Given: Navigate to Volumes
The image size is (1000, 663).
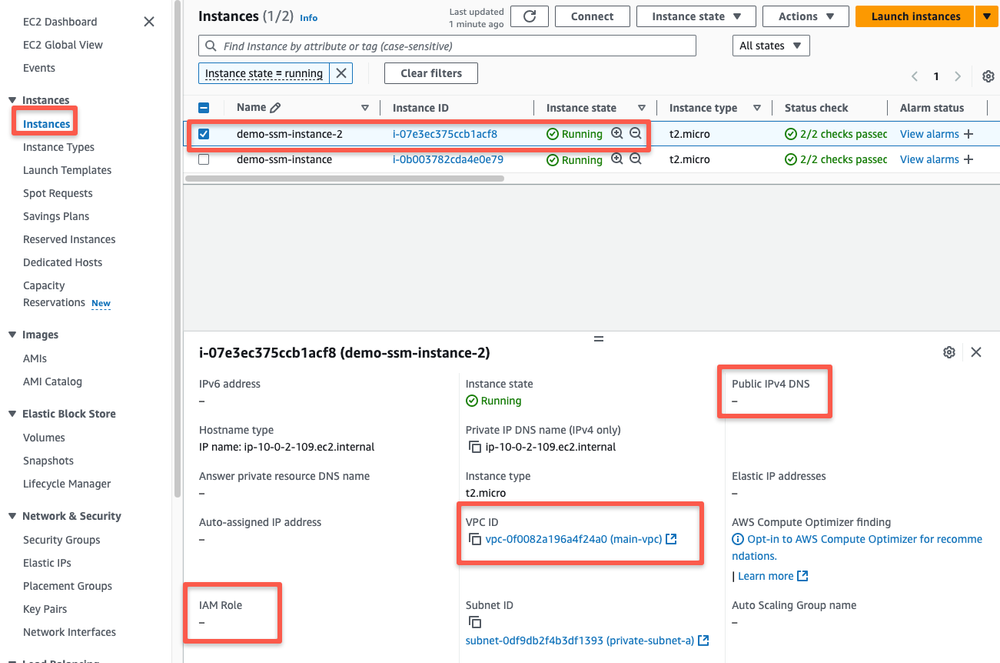Looking at the screenshot, I should (x=44, y=437).
